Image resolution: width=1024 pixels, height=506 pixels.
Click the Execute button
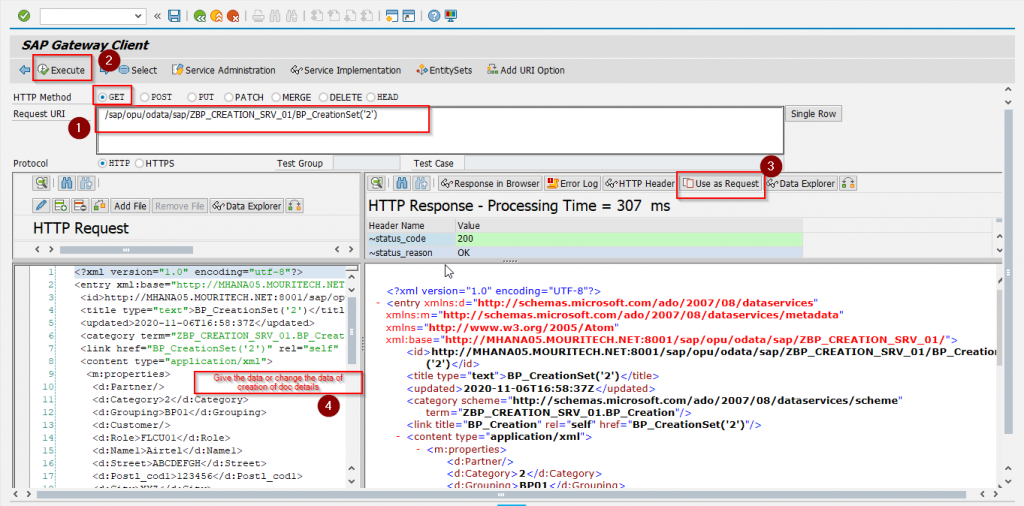click(62, 70)
